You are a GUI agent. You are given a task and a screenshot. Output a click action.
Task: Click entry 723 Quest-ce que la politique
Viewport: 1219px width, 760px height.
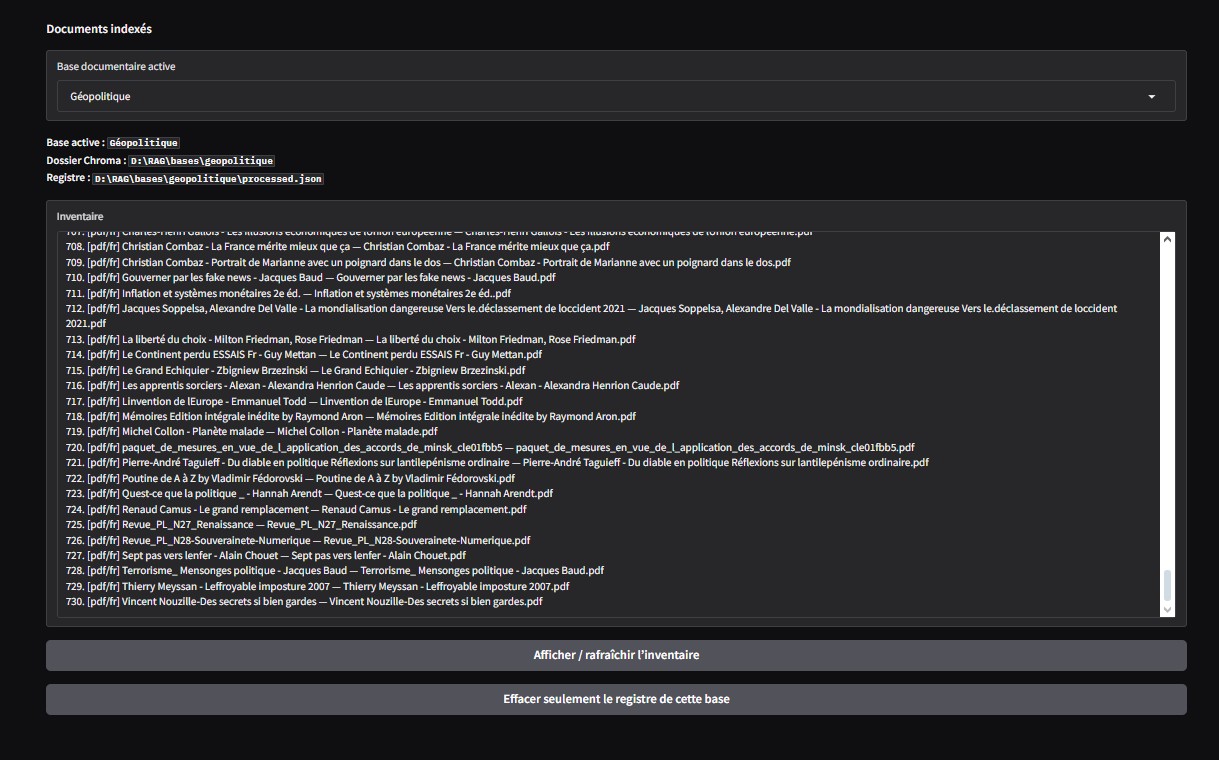(x=309, y=494)
